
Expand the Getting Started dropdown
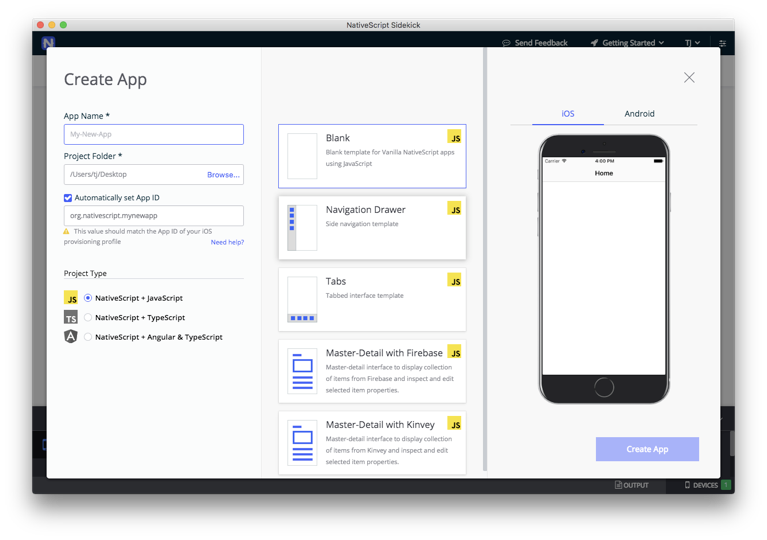click(628, 43)
